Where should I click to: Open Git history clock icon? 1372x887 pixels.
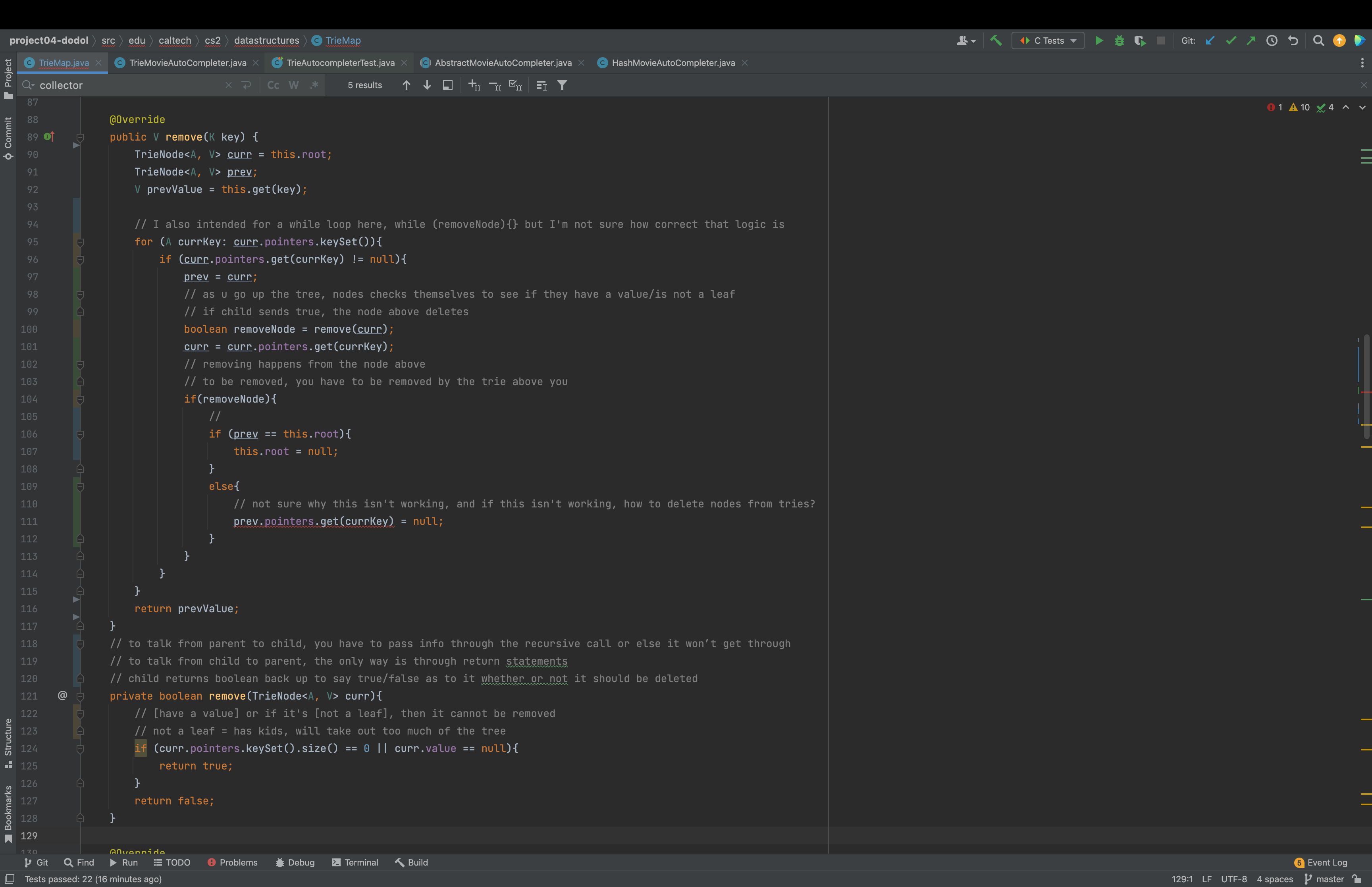[x=1272, y=40]
